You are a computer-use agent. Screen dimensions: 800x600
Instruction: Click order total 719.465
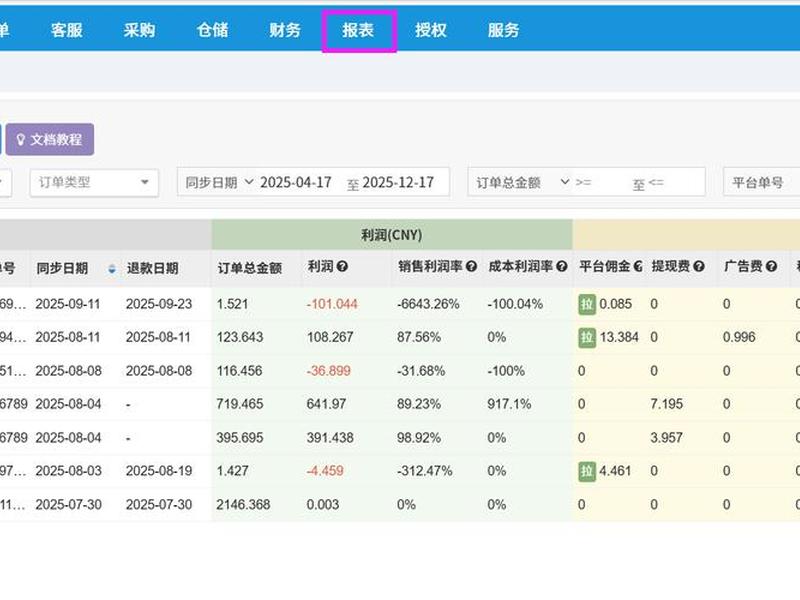(240, 404)
